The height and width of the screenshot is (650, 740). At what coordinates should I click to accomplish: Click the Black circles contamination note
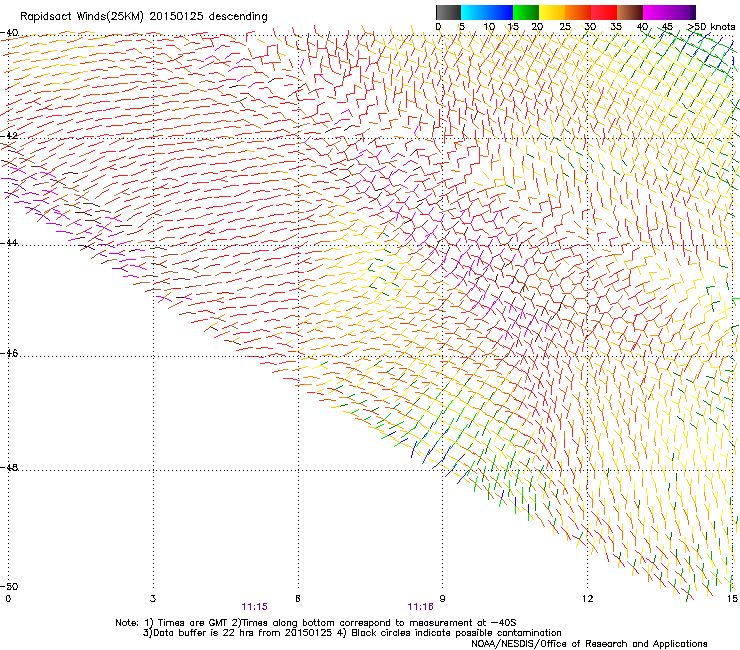point(450,633)
